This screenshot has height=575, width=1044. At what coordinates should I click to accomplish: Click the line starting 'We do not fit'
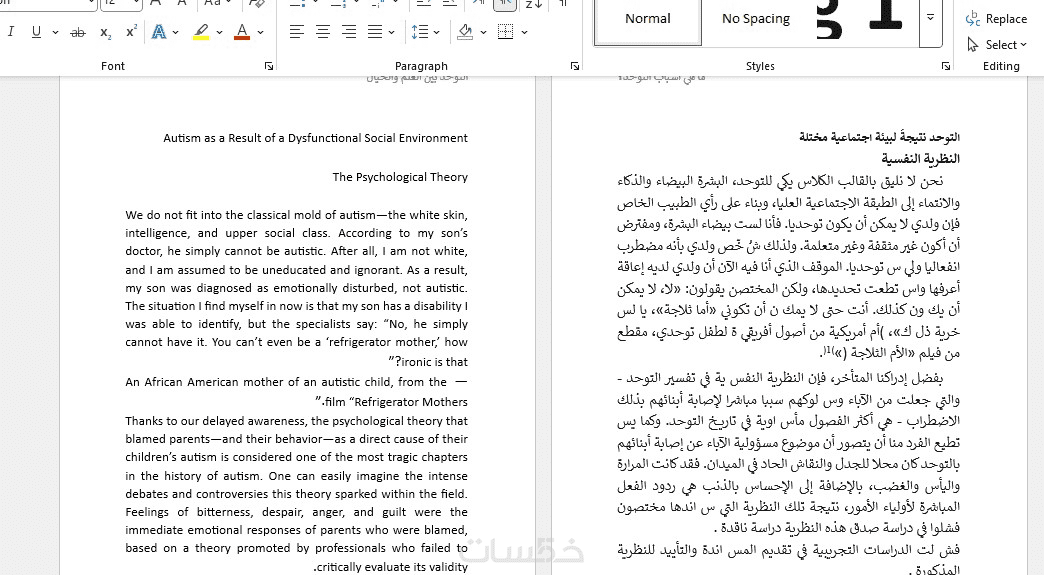pos(296,215)
